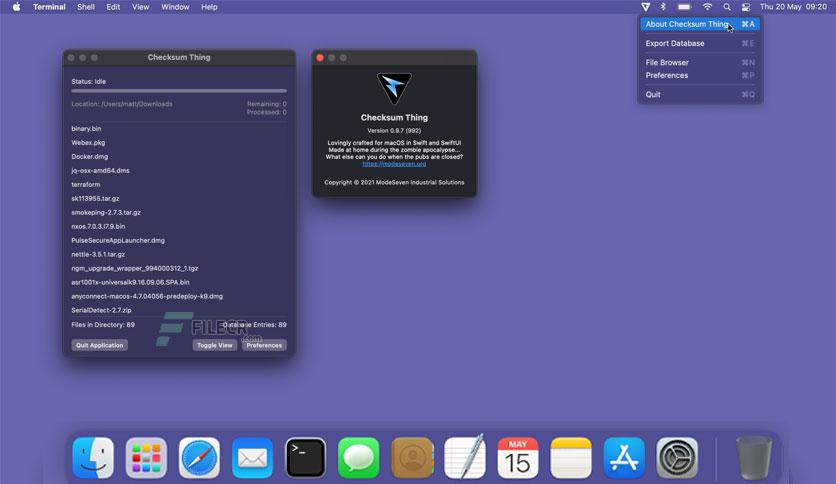Select Docker.dmg in the file list
Viewport: 836px width, 484px height.
(179, 156)
